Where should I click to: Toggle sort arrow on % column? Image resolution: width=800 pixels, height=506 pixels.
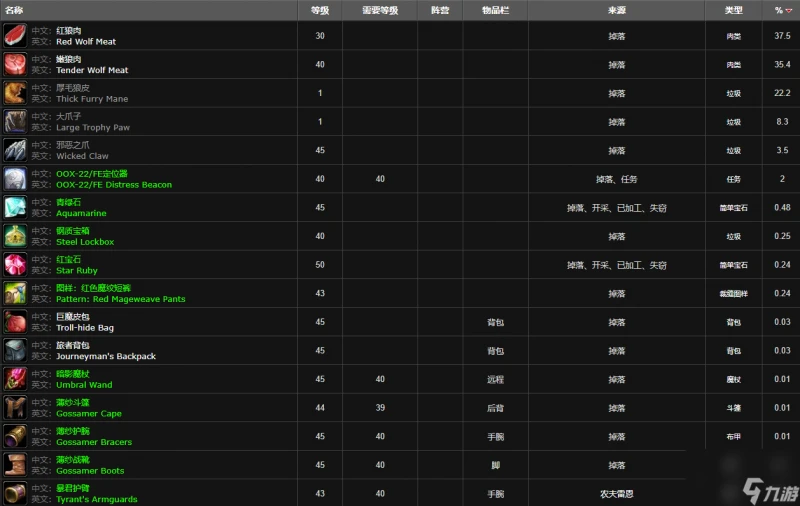[789, 10]
